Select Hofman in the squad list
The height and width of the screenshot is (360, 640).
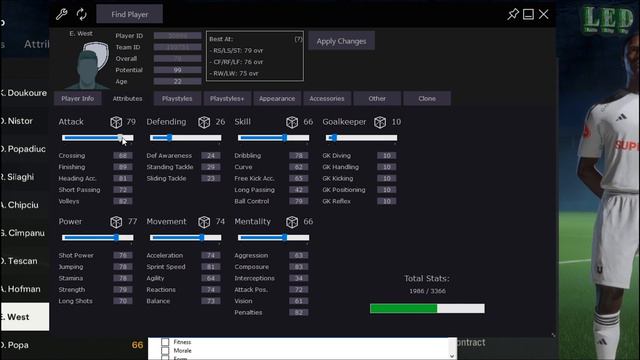tap(24, 289)
